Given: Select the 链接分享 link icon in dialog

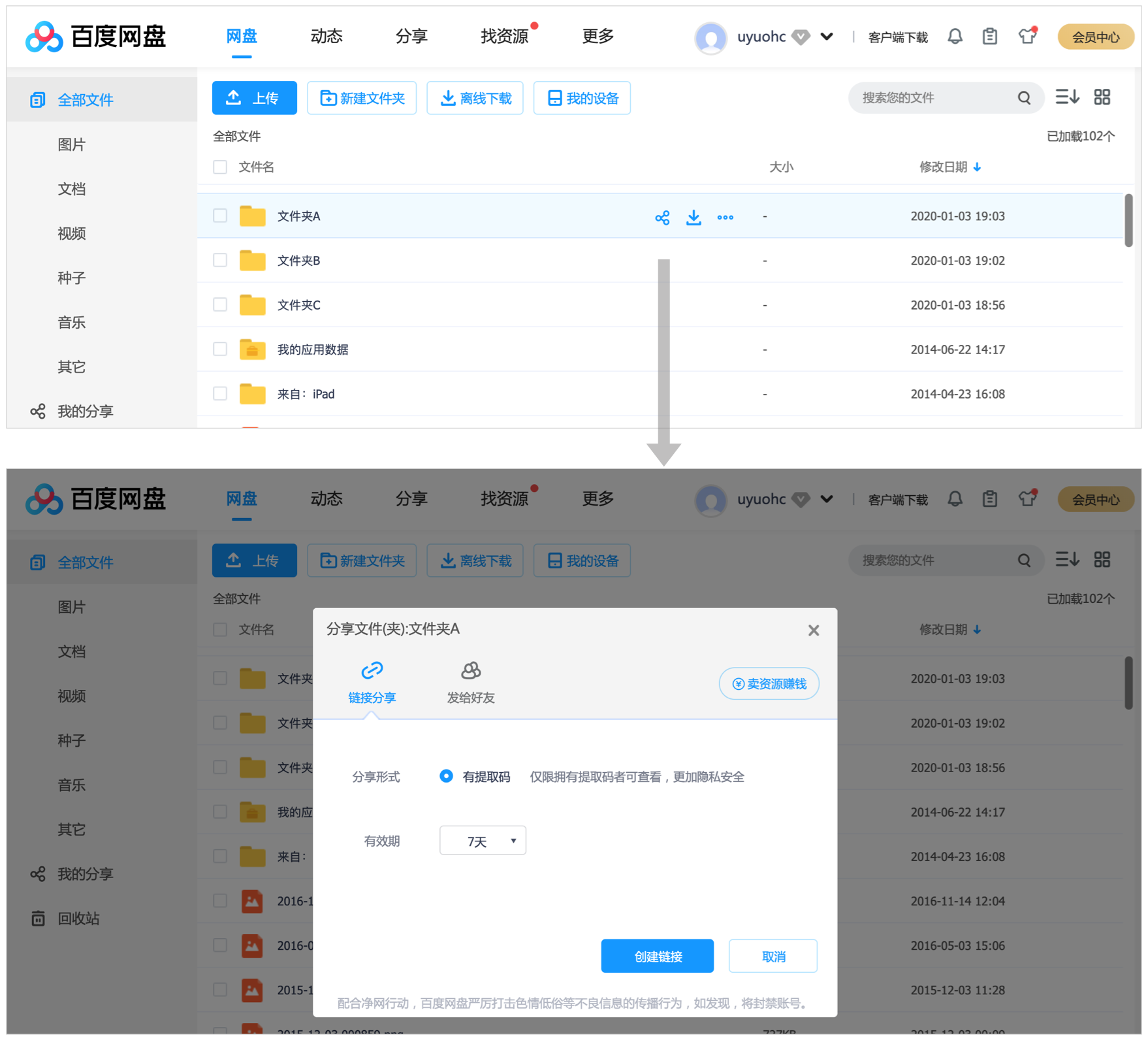Looking at the screenshot, I should (x=372, y=670).
